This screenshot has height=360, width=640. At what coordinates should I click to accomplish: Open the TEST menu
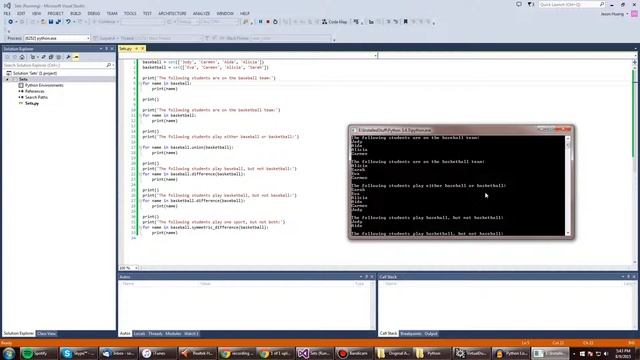point(147,13)
